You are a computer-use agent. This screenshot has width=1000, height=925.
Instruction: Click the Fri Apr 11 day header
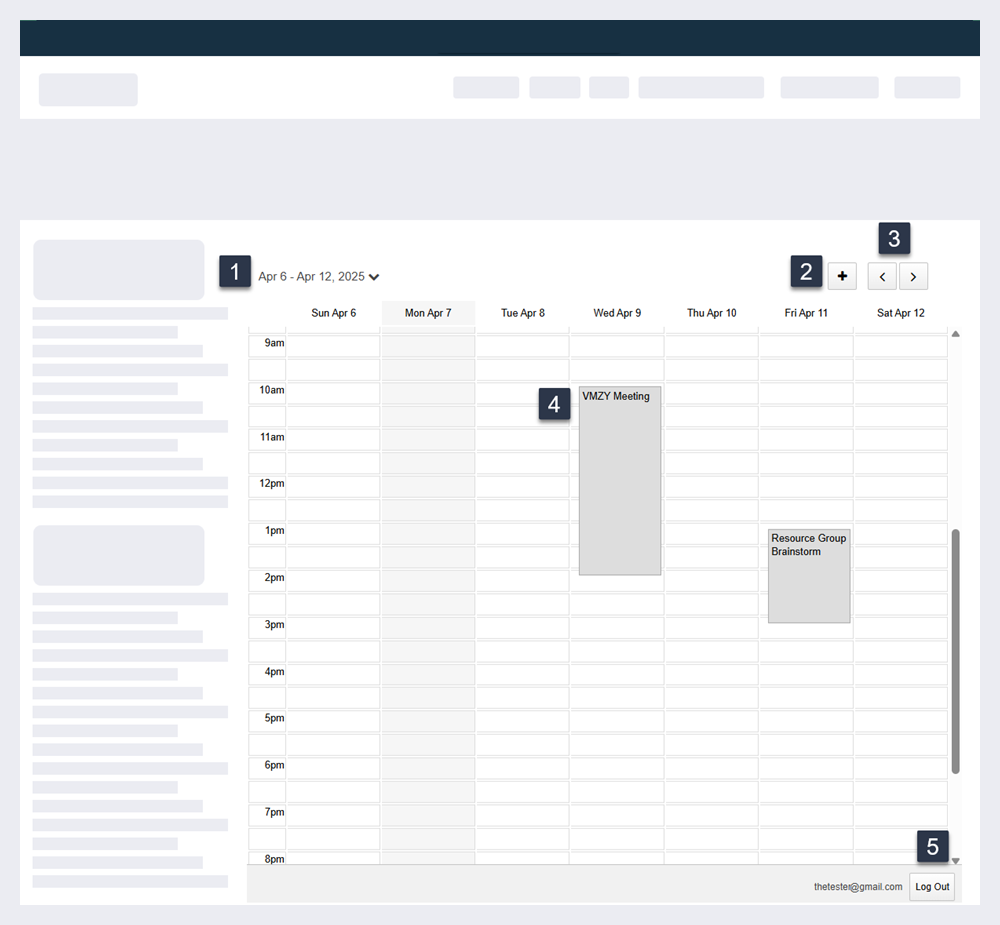point(806,313)
